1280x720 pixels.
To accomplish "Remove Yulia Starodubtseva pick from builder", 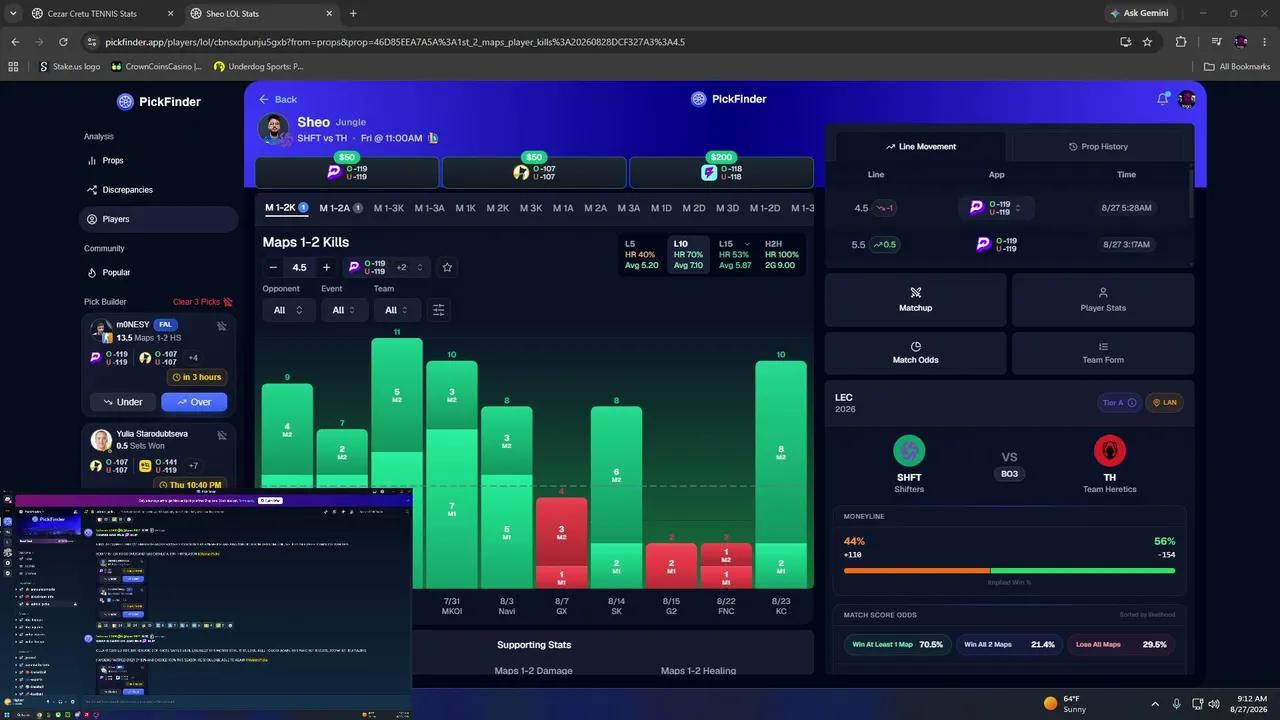I will pos(222,435).
